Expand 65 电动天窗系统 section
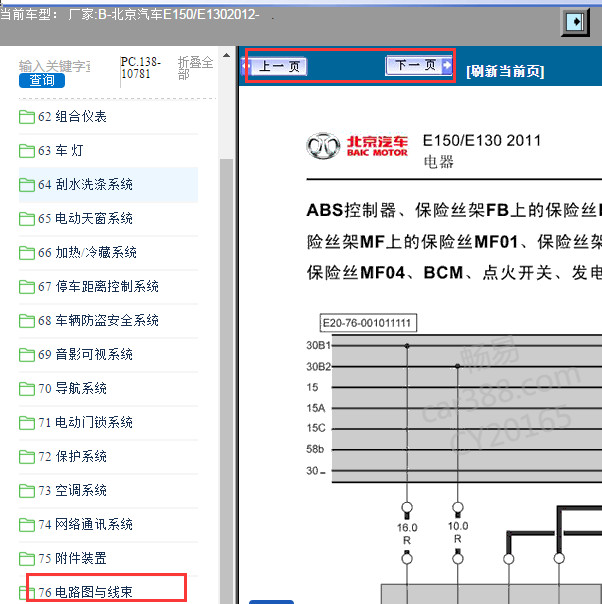Image resolution: width=602 pixels, height=604 pixels. coord(85,218)
